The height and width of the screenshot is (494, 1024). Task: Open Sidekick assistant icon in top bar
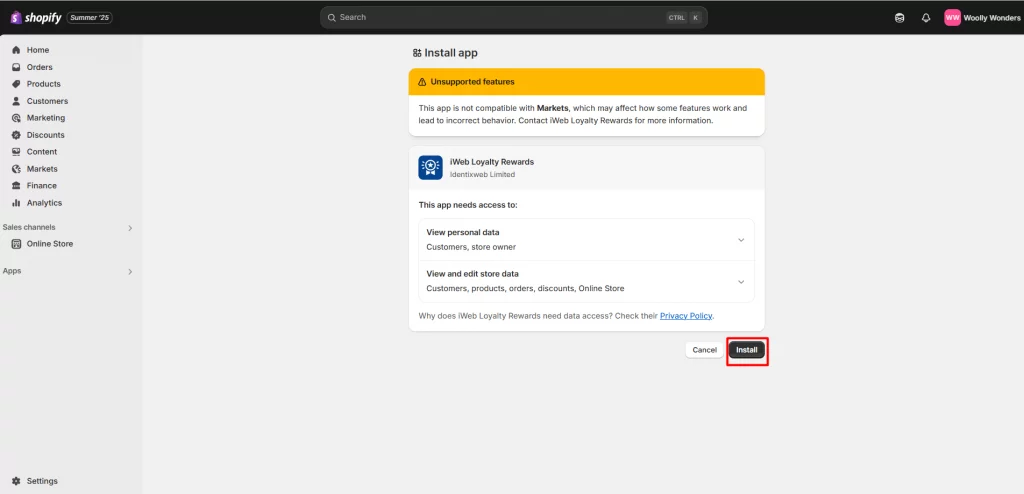[x=900, y=18]
